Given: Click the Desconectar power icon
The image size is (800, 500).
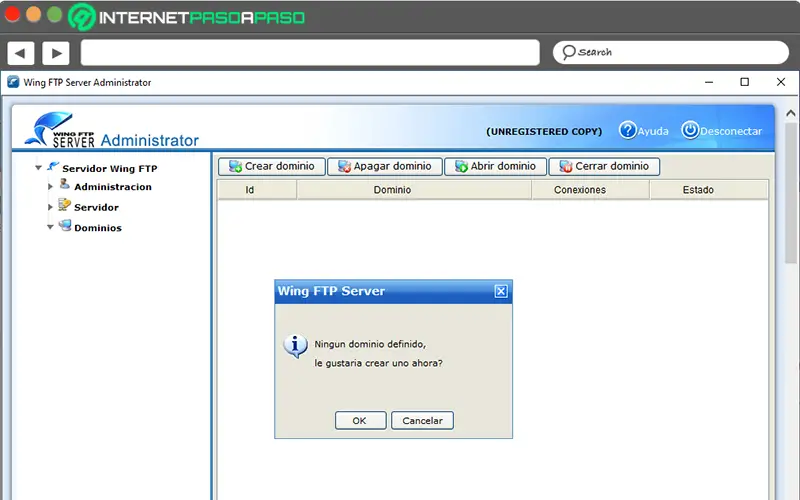Looking at the screenshot, I should [x=690, y=130].
